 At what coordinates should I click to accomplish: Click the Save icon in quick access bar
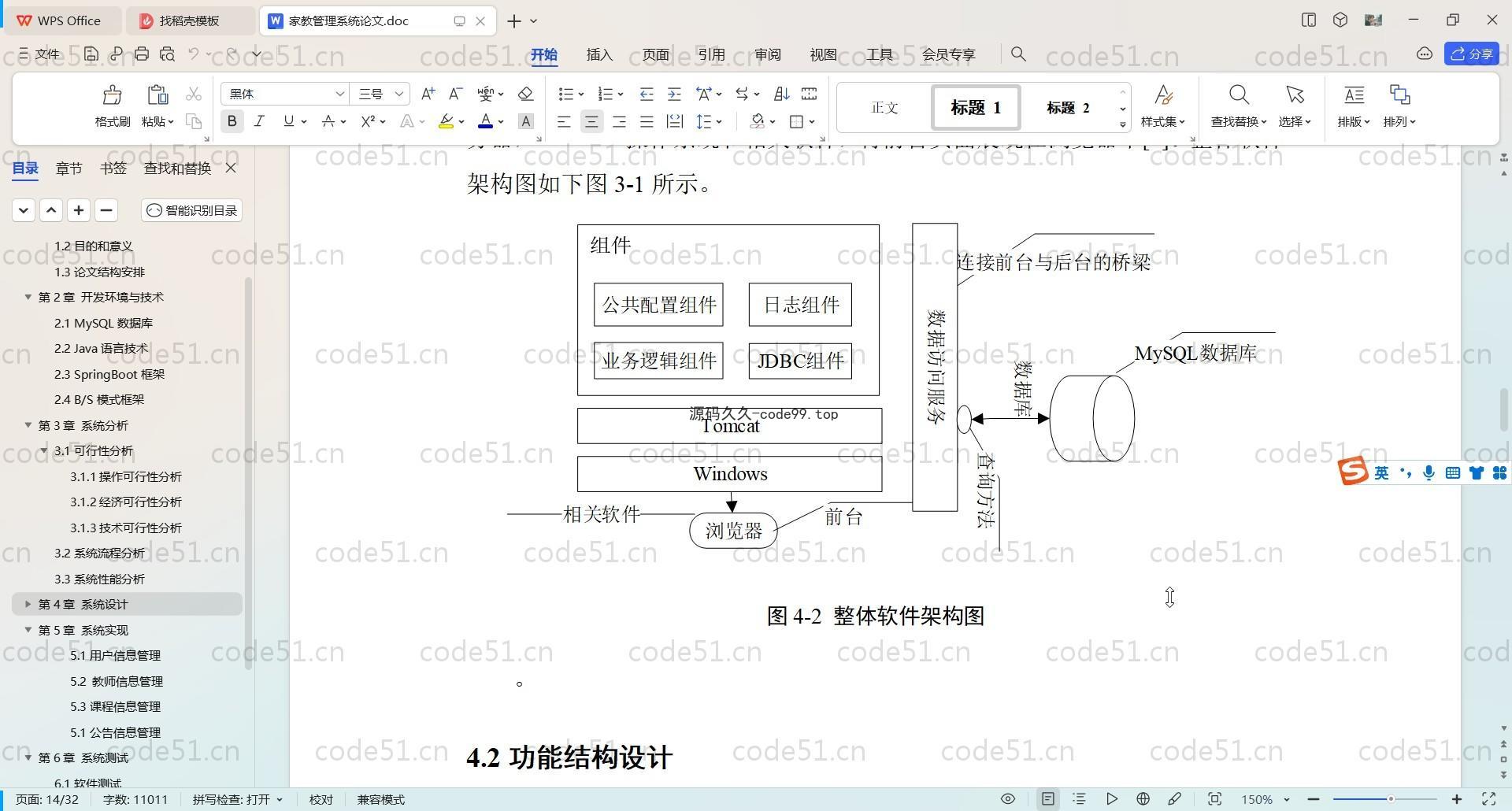91,54
